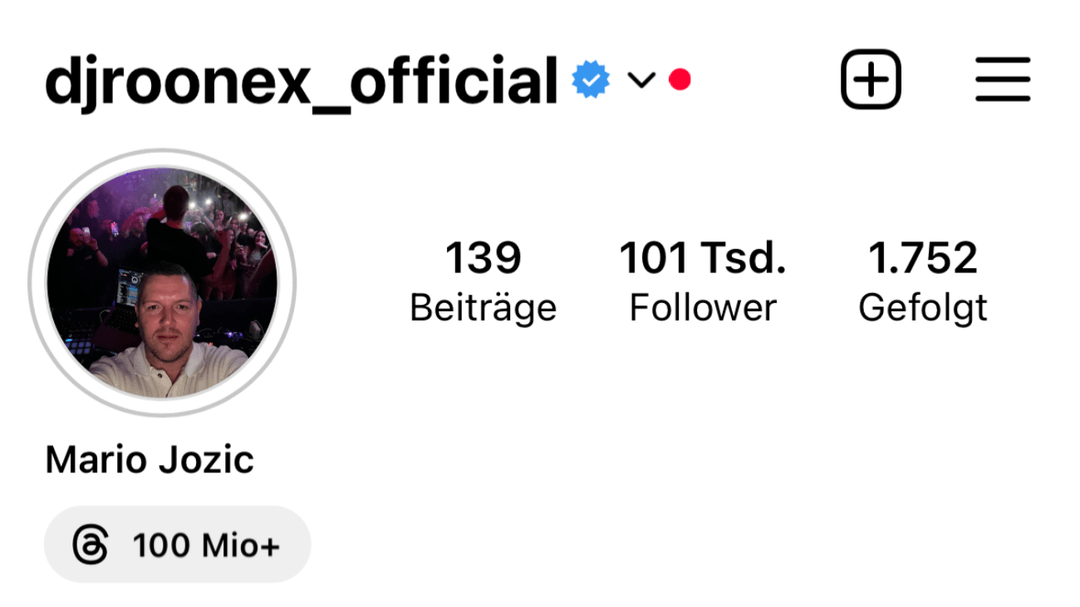View the 101 Tsd. follower count
The height and width of the screenshot is (607, 1080).
pos(703,258)
